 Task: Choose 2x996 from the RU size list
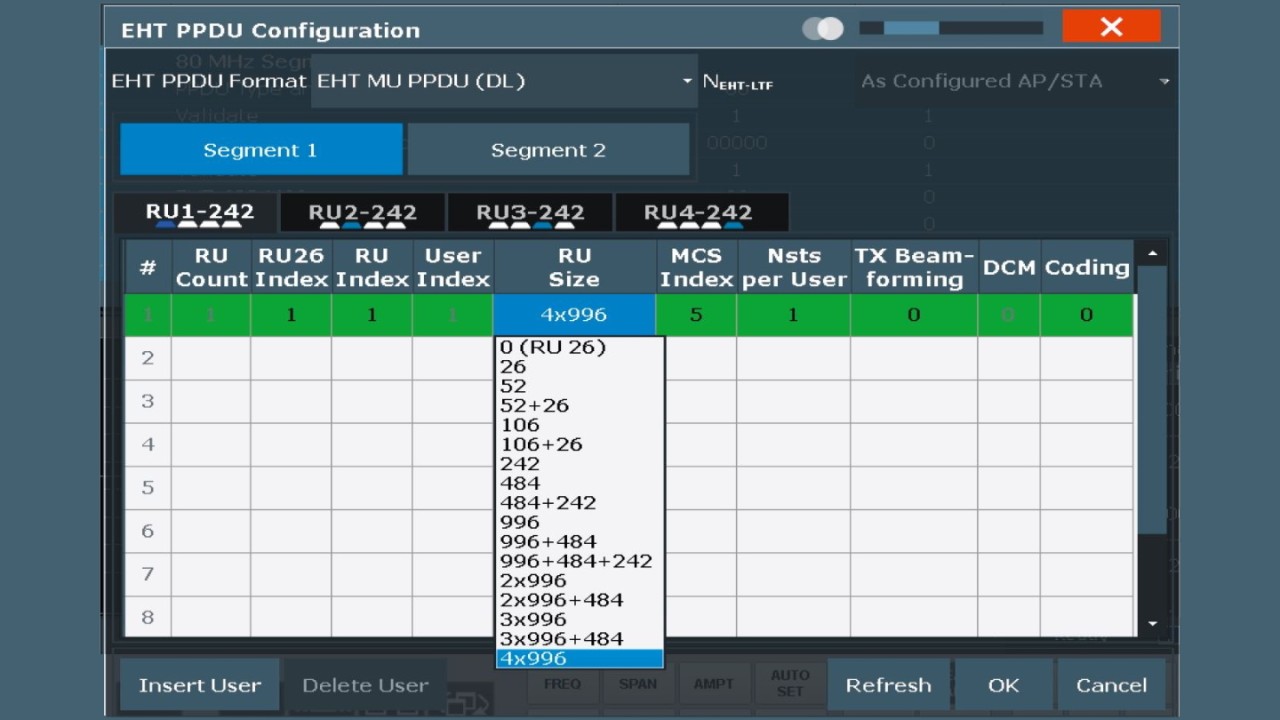(x=580, y=581)
